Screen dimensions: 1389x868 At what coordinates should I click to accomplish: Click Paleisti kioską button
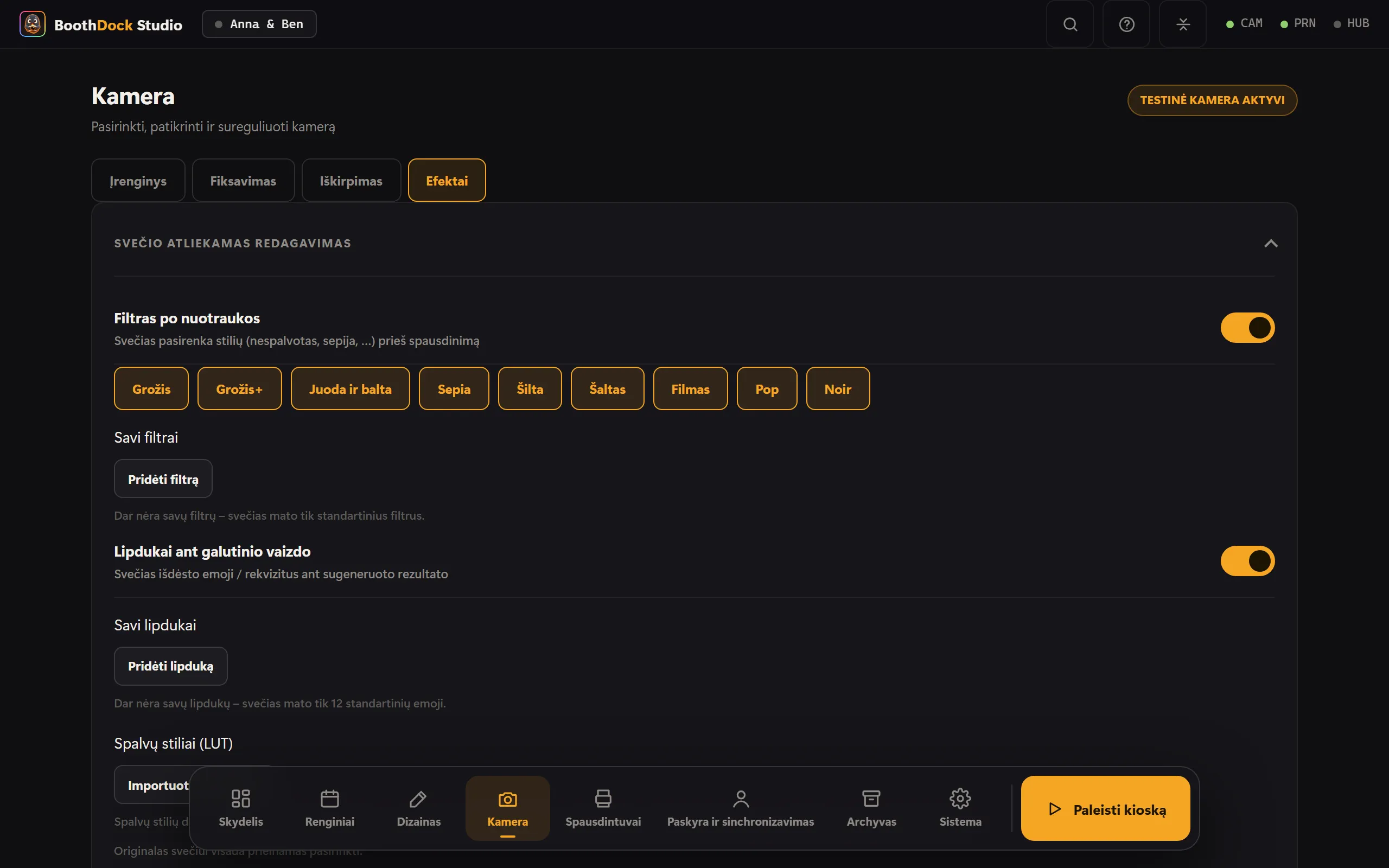(1105, 808)
